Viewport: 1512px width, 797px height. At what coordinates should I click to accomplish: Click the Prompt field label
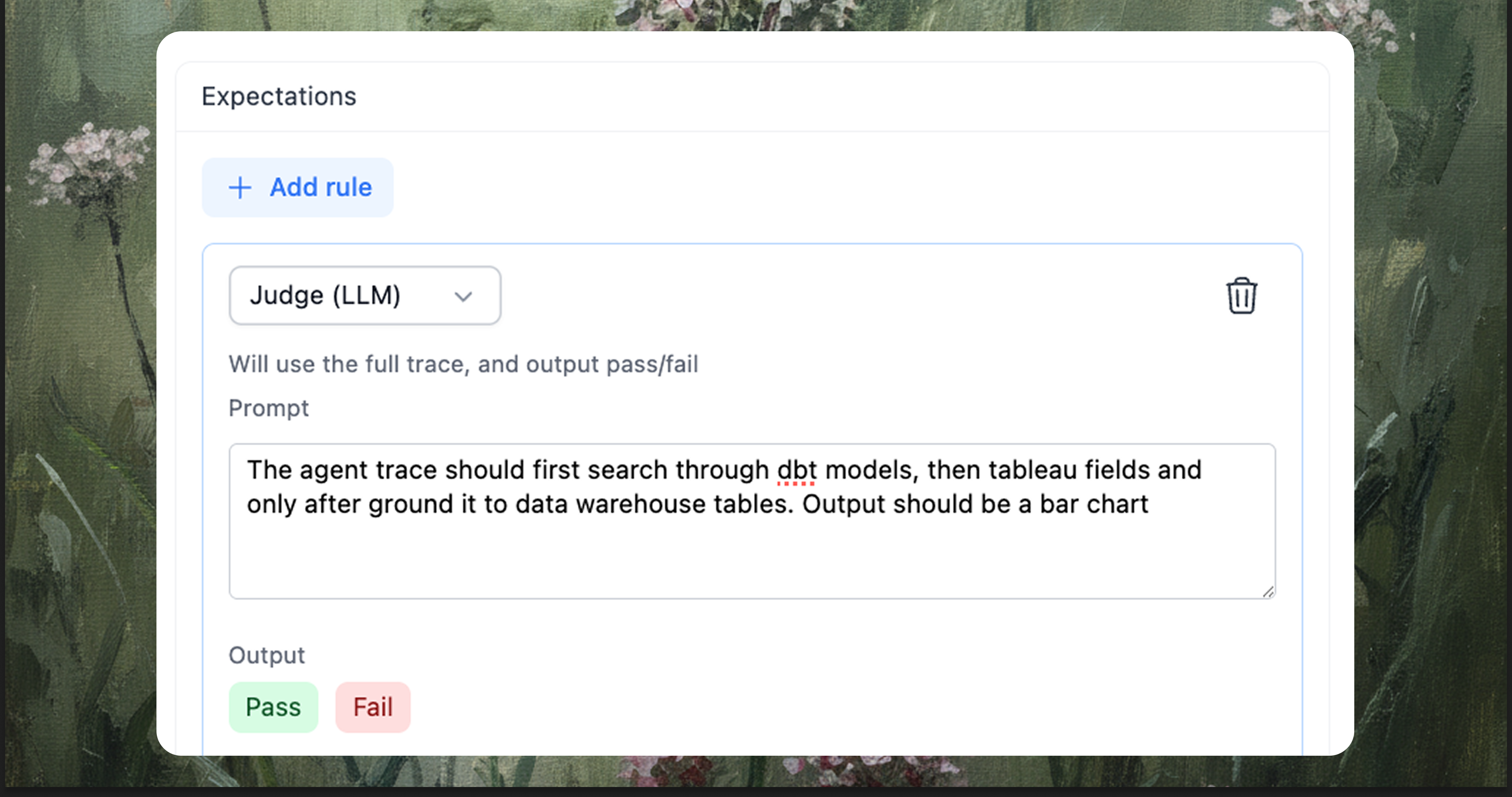pyautogui.click(x=268, y=408)
